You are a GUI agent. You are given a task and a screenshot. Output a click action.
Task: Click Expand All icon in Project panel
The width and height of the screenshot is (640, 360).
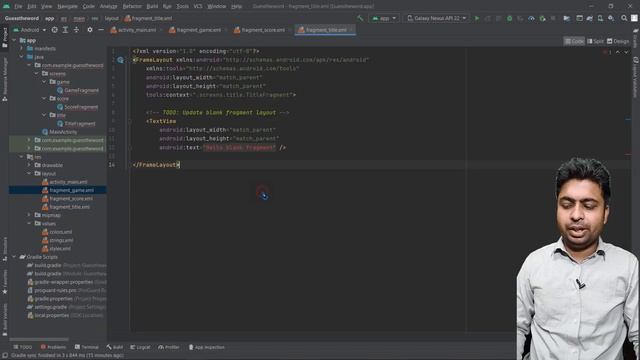coord(65,30)
